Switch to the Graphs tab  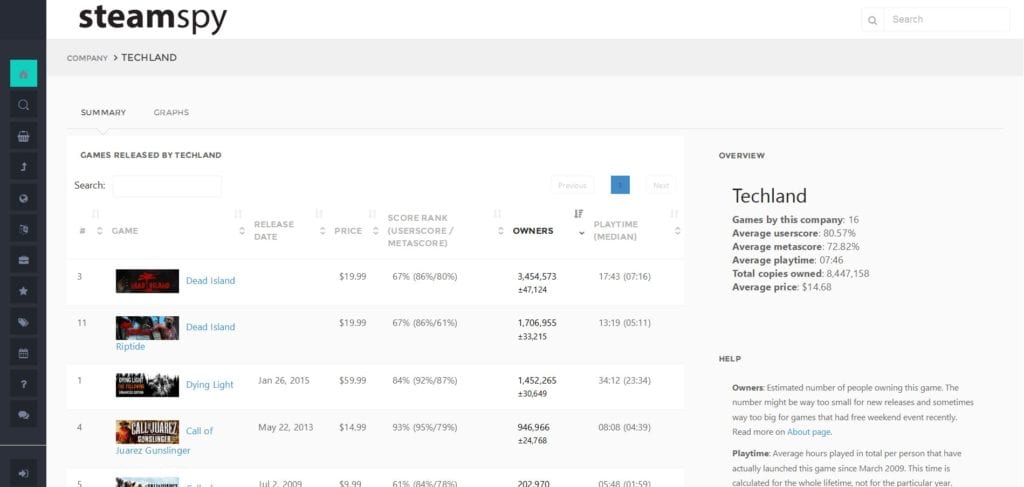pyautogui.click(x=171, y=113)
